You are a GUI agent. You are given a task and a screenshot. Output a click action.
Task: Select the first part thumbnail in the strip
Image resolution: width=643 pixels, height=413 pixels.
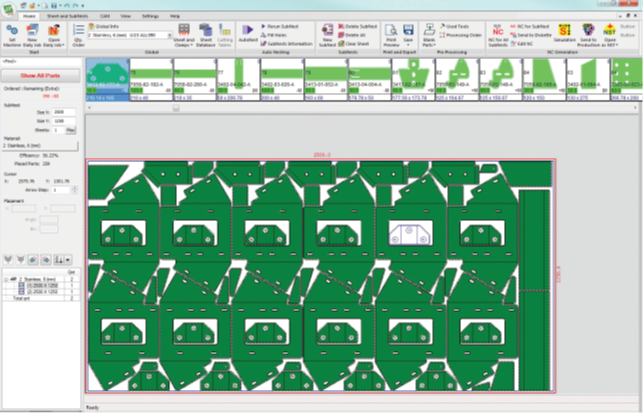107,79
